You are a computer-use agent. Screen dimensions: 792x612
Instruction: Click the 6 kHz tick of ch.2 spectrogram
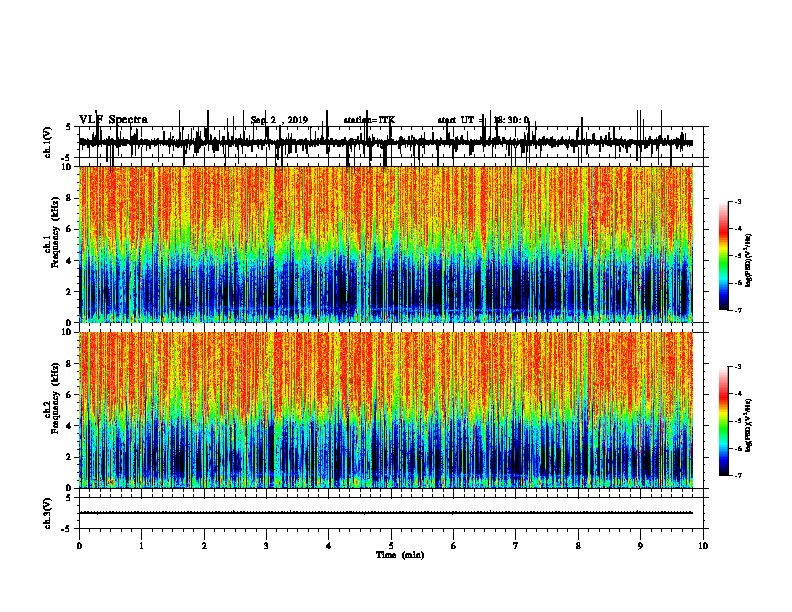click(x=70, y=395)
